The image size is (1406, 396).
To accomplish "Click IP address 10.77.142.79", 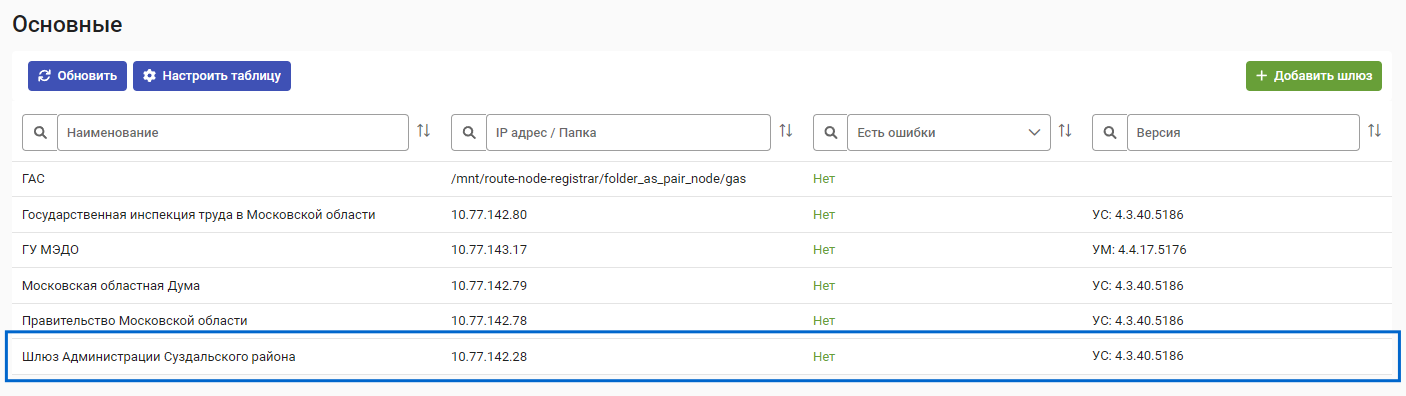I will click(x=489, y=286).
